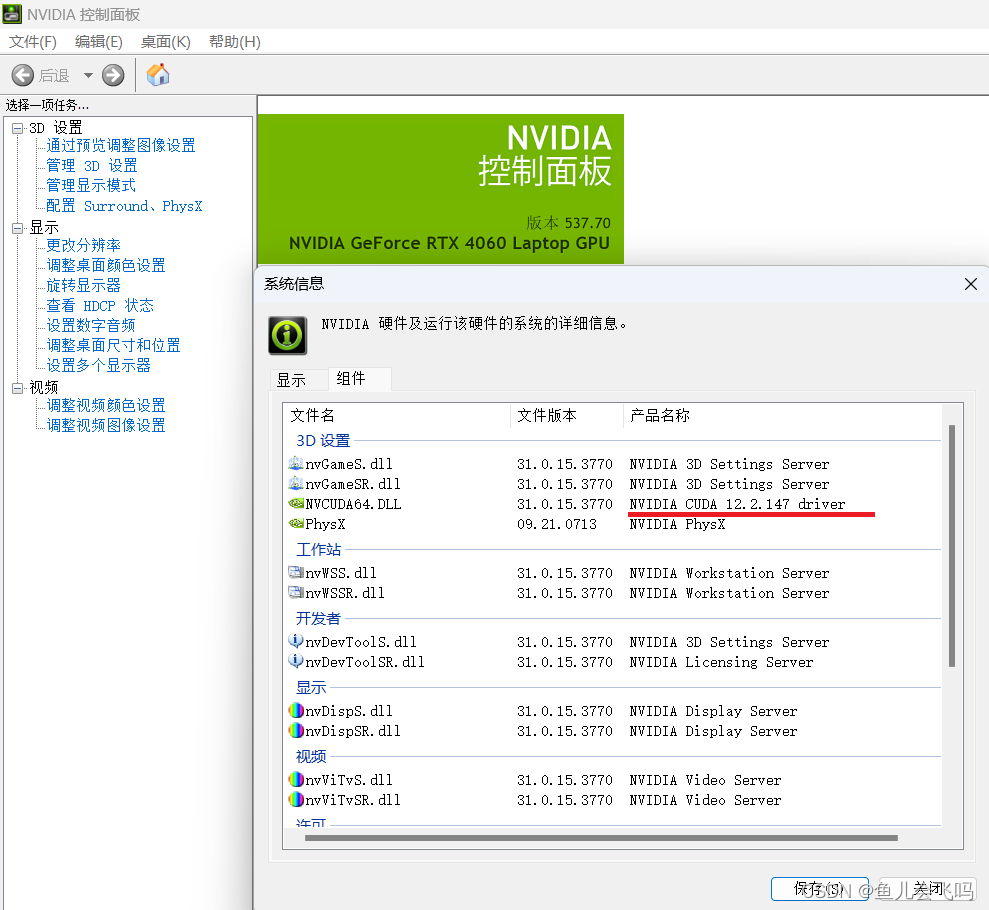
Task: Open the 文件(F) menu
Action: coord(33,42)
